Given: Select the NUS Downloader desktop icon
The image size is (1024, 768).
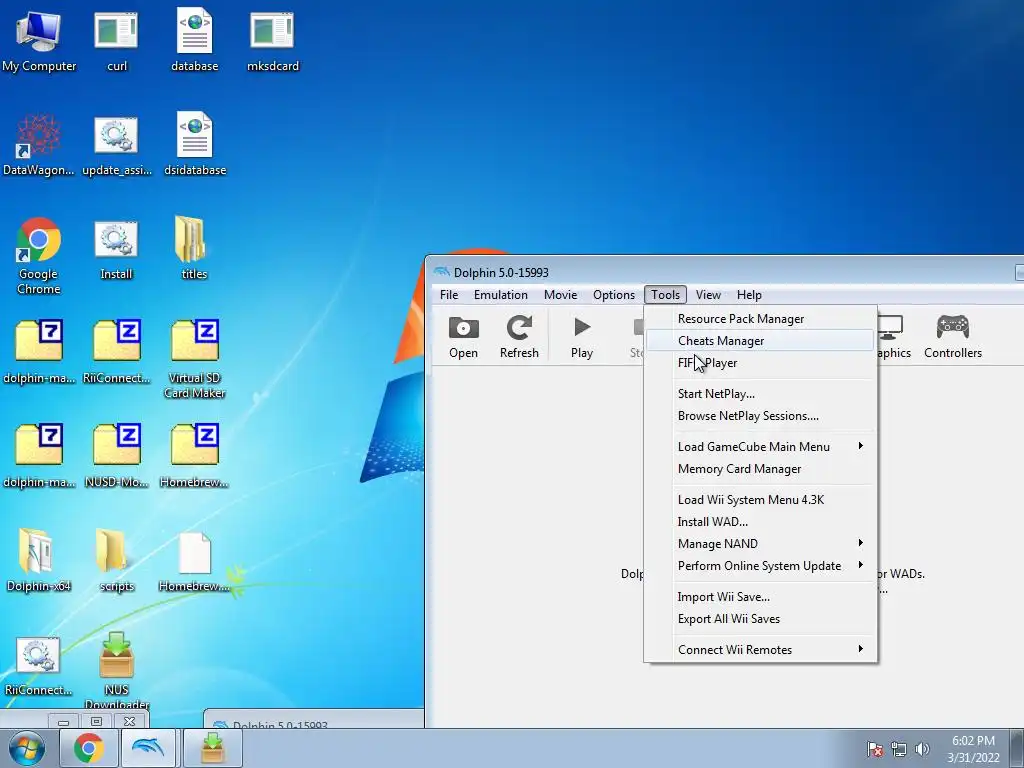Looking at the screenshot, I should [116, 669].
